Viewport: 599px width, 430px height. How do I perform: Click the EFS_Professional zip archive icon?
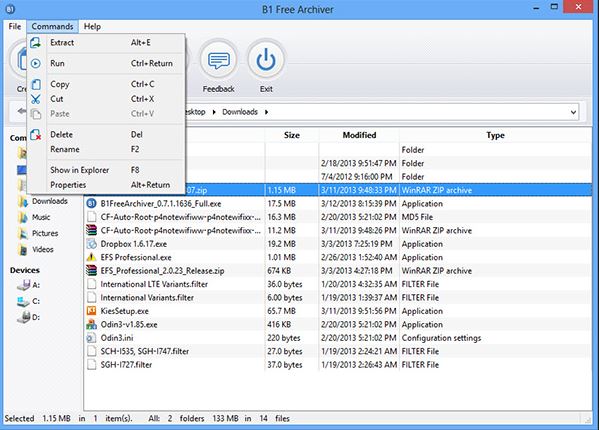coord(91,270)
